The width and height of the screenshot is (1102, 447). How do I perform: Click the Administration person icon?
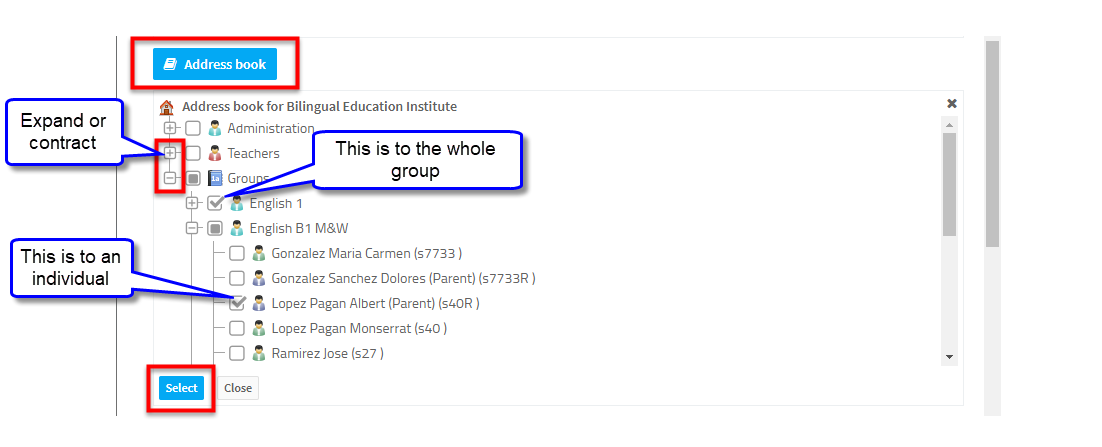[x=215, y=129]
